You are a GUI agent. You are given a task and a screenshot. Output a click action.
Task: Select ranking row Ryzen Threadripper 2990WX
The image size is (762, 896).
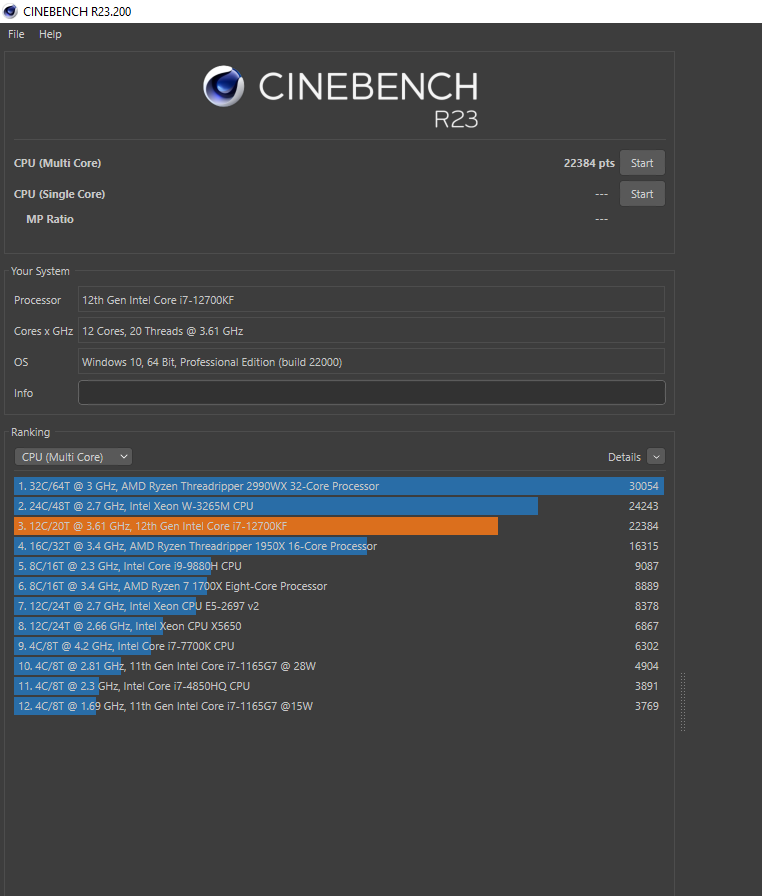pos(339,486)
